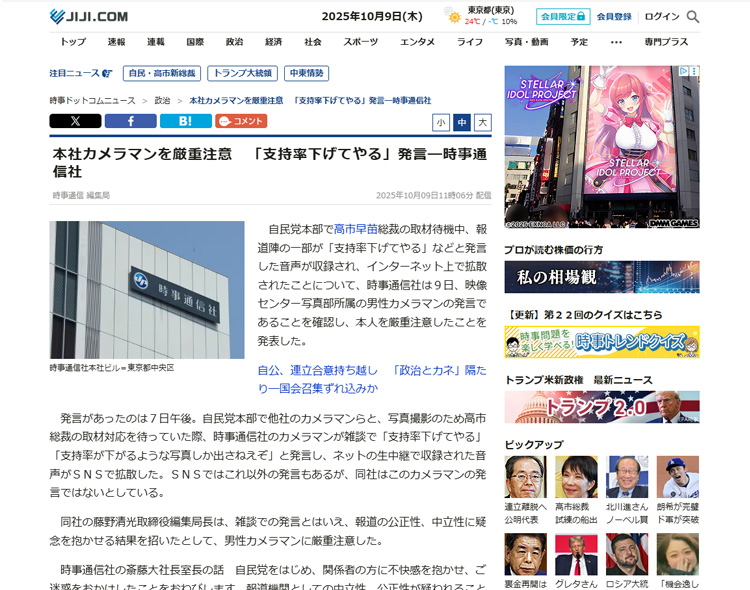Click the weather sun icon for Tokyo
Image resolution: width=750 pixels, height=590 pixels.
point(454,17)
